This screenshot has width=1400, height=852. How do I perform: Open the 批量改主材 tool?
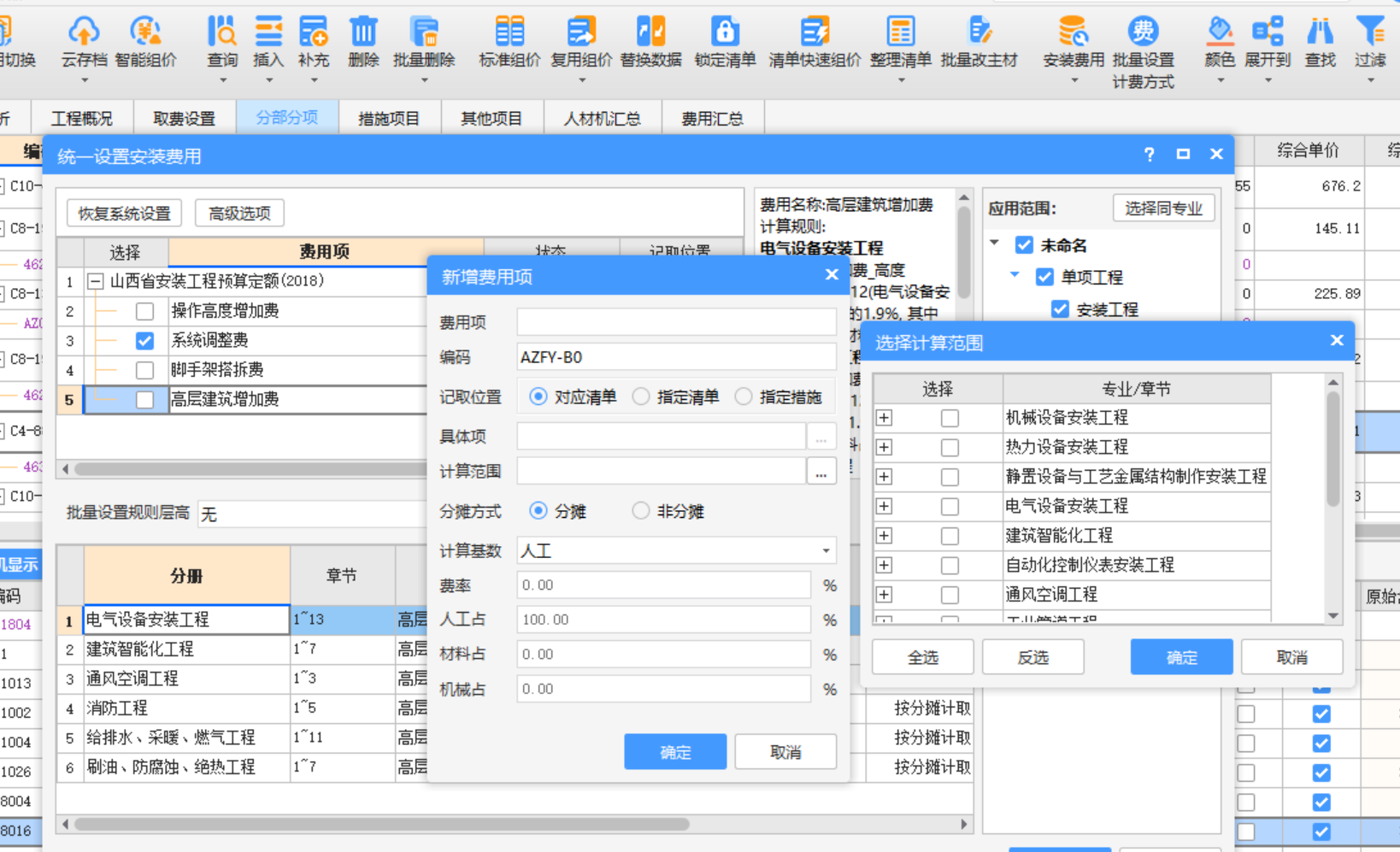click(979, 43)
